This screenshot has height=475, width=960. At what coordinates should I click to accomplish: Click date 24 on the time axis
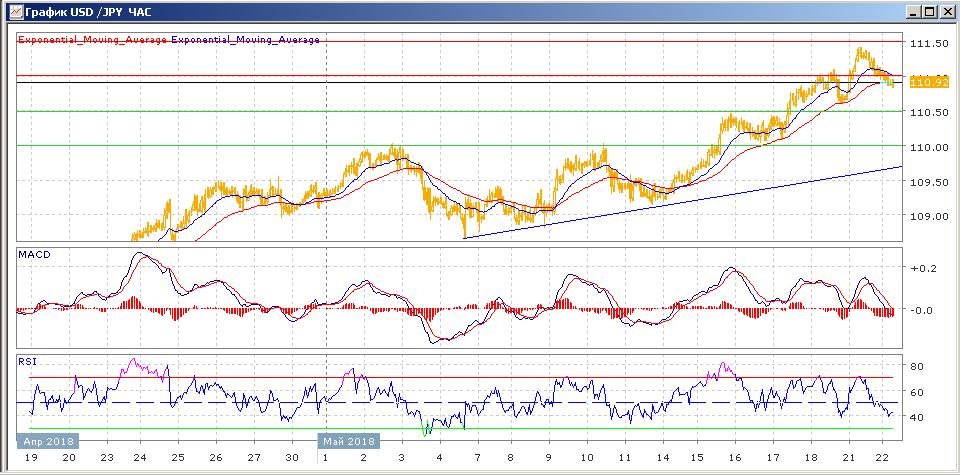(139, 457)
